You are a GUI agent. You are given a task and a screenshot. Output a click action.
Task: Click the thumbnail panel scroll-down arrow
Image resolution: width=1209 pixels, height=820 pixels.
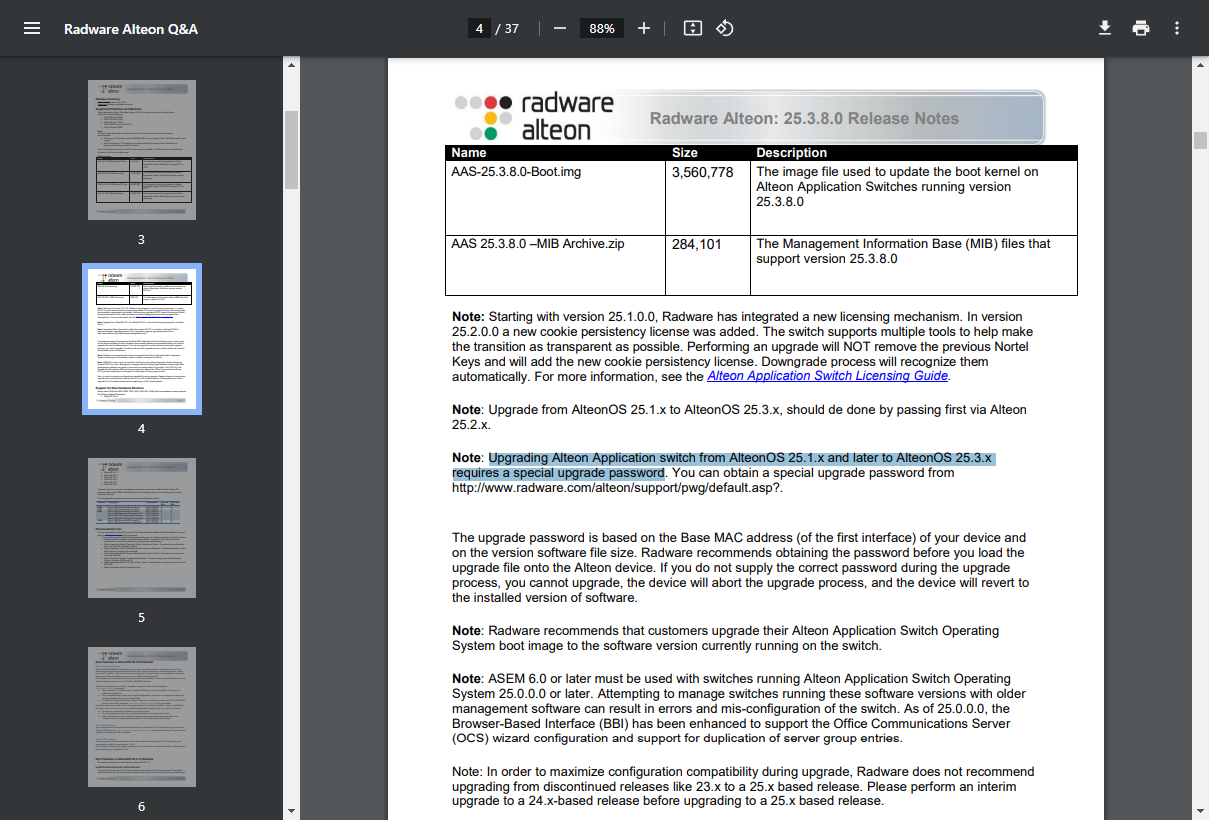(x=292, y=811)
